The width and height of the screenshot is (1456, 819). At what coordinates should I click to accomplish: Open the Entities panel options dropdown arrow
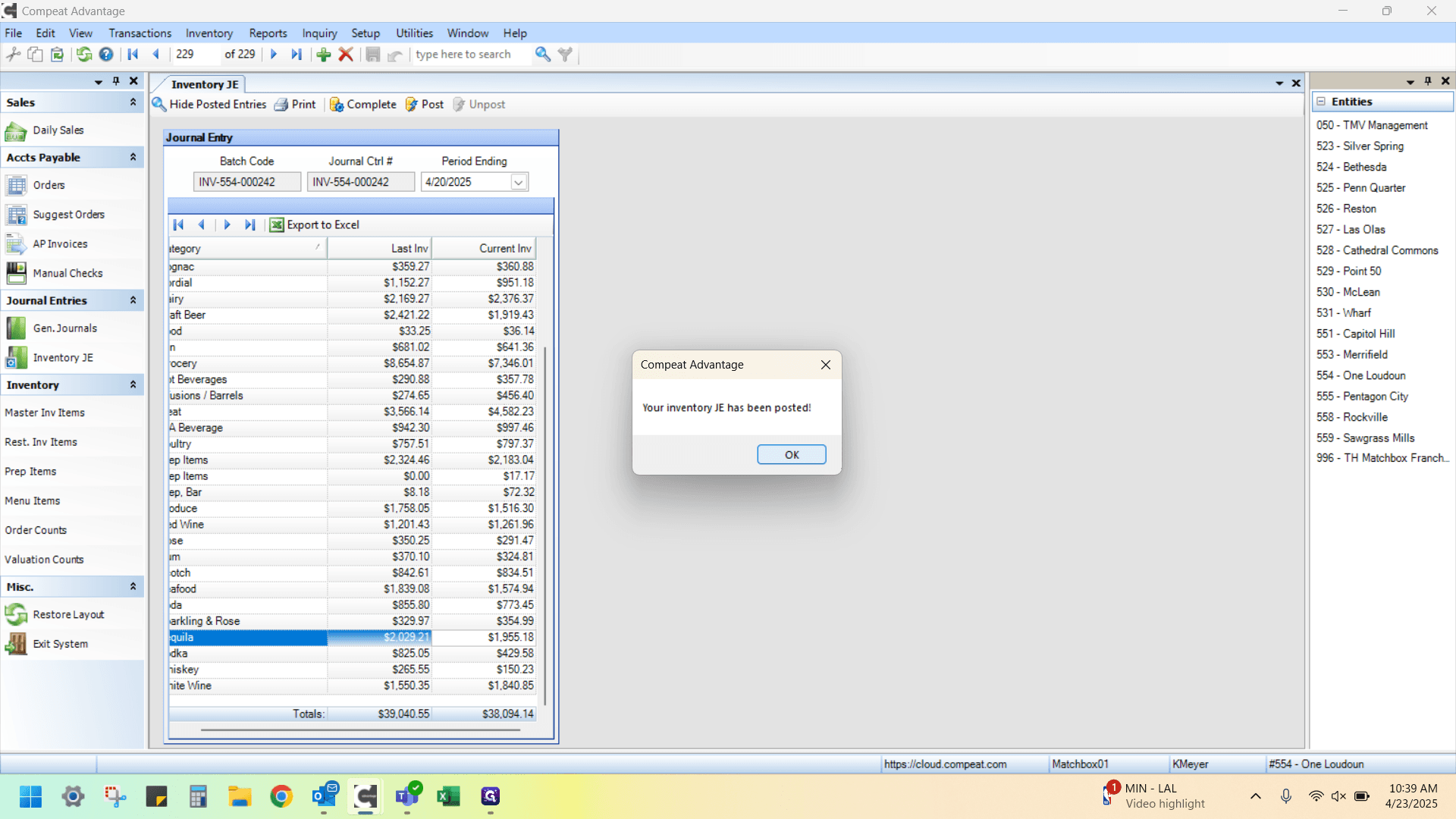click(x=1410, y=82)
